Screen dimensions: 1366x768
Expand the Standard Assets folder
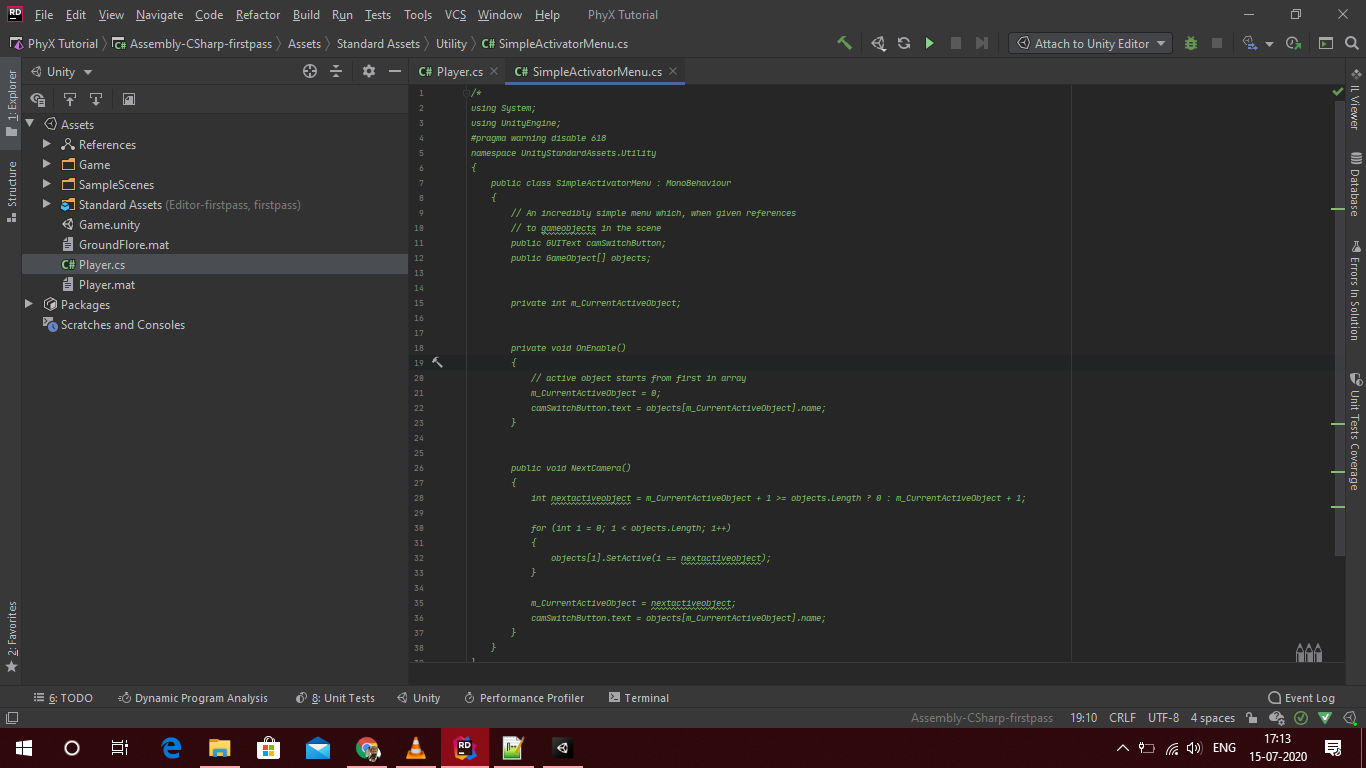coord(45,204)
